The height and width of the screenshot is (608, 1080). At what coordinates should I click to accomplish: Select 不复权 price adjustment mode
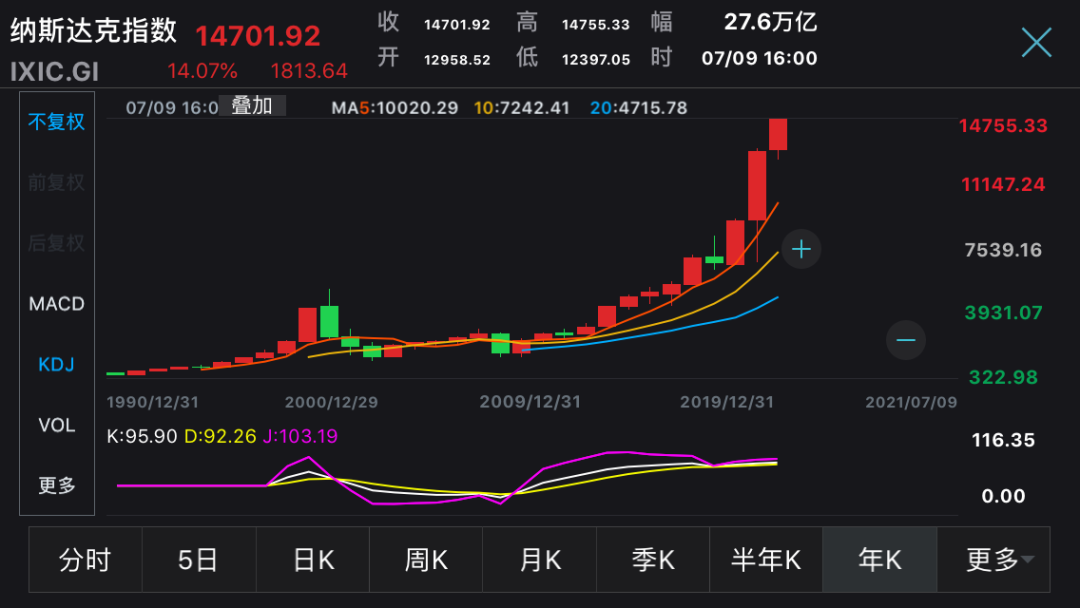click(56, 122)
